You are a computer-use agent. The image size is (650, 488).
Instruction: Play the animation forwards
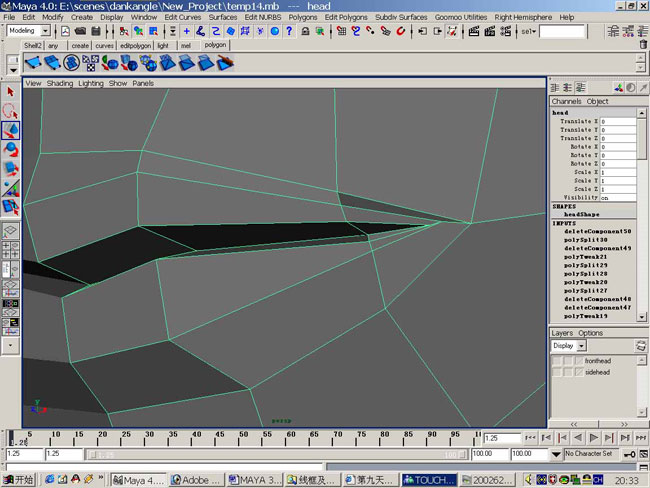(x=594, y=437)
